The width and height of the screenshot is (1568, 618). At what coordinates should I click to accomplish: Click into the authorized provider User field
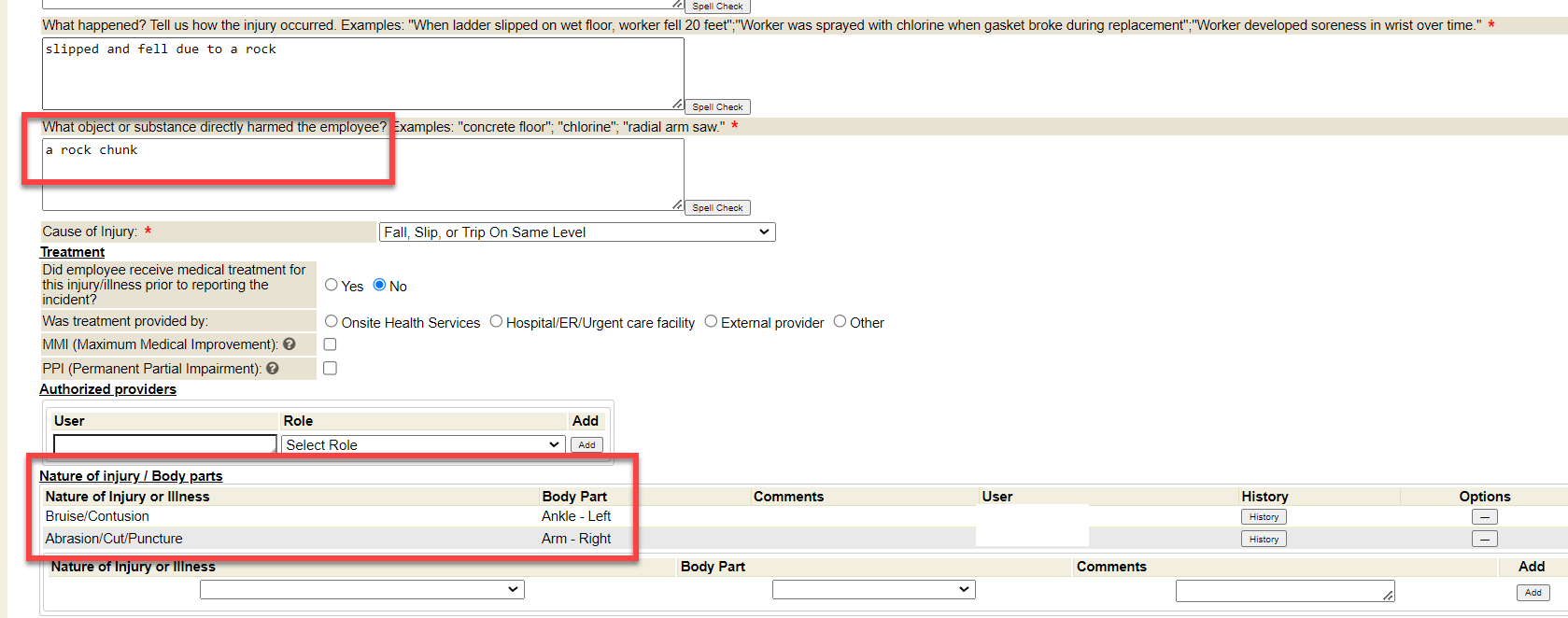(165, 444)
